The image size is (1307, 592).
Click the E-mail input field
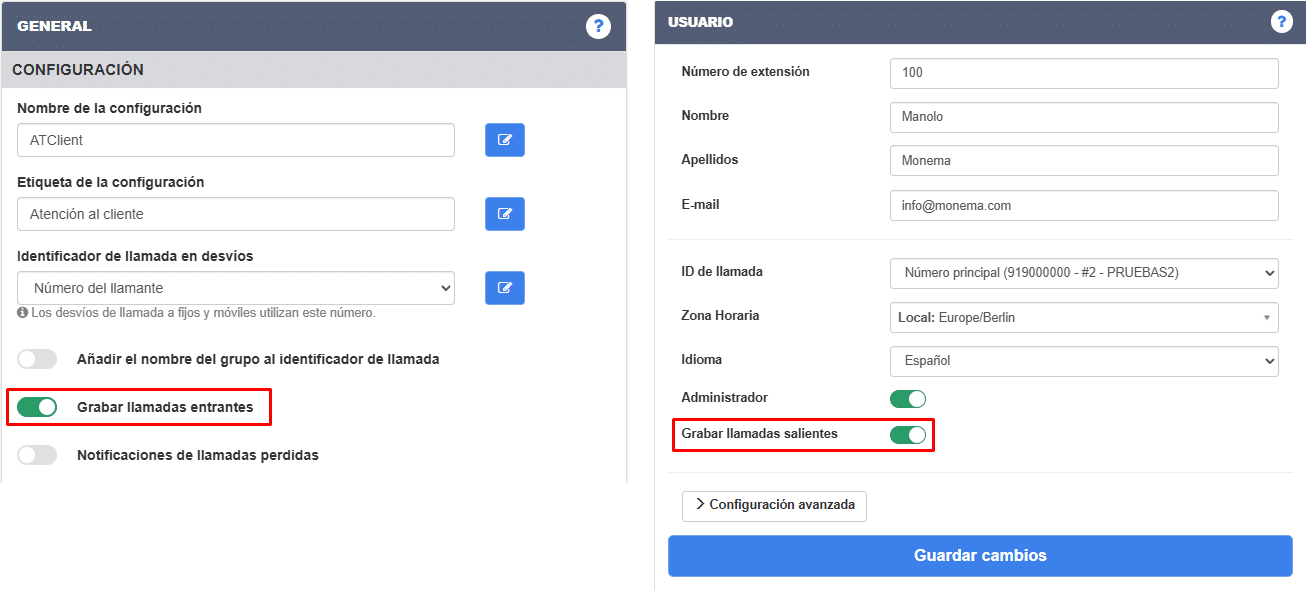pyautogui.click(x=1084, y=205)
